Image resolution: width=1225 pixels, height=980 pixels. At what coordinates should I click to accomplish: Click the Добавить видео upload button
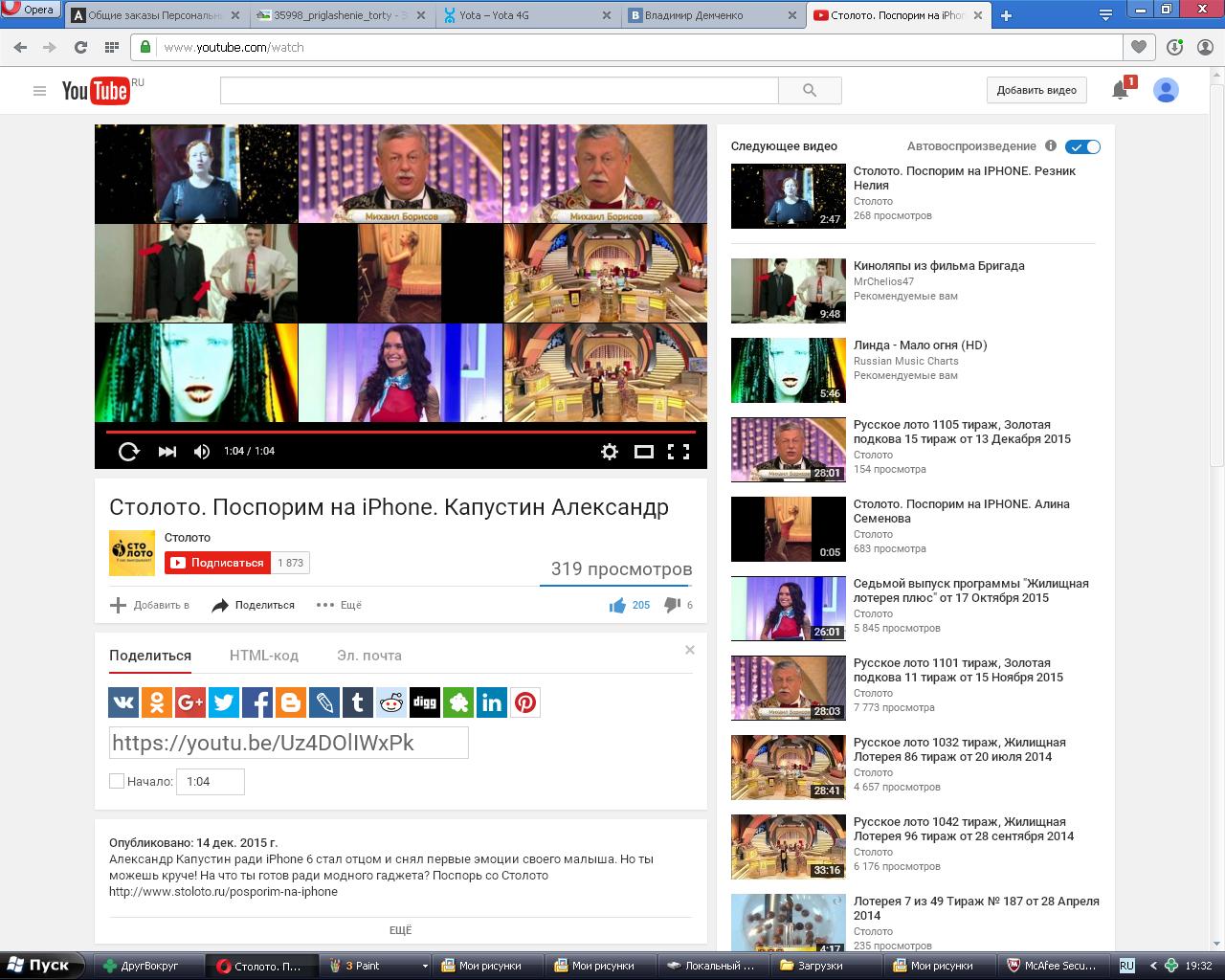tap(1036, 90)
